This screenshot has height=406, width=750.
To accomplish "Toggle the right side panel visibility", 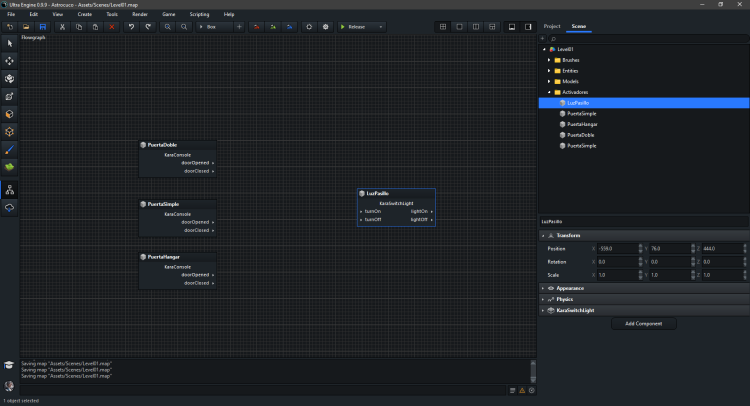I will click(527, 26).
